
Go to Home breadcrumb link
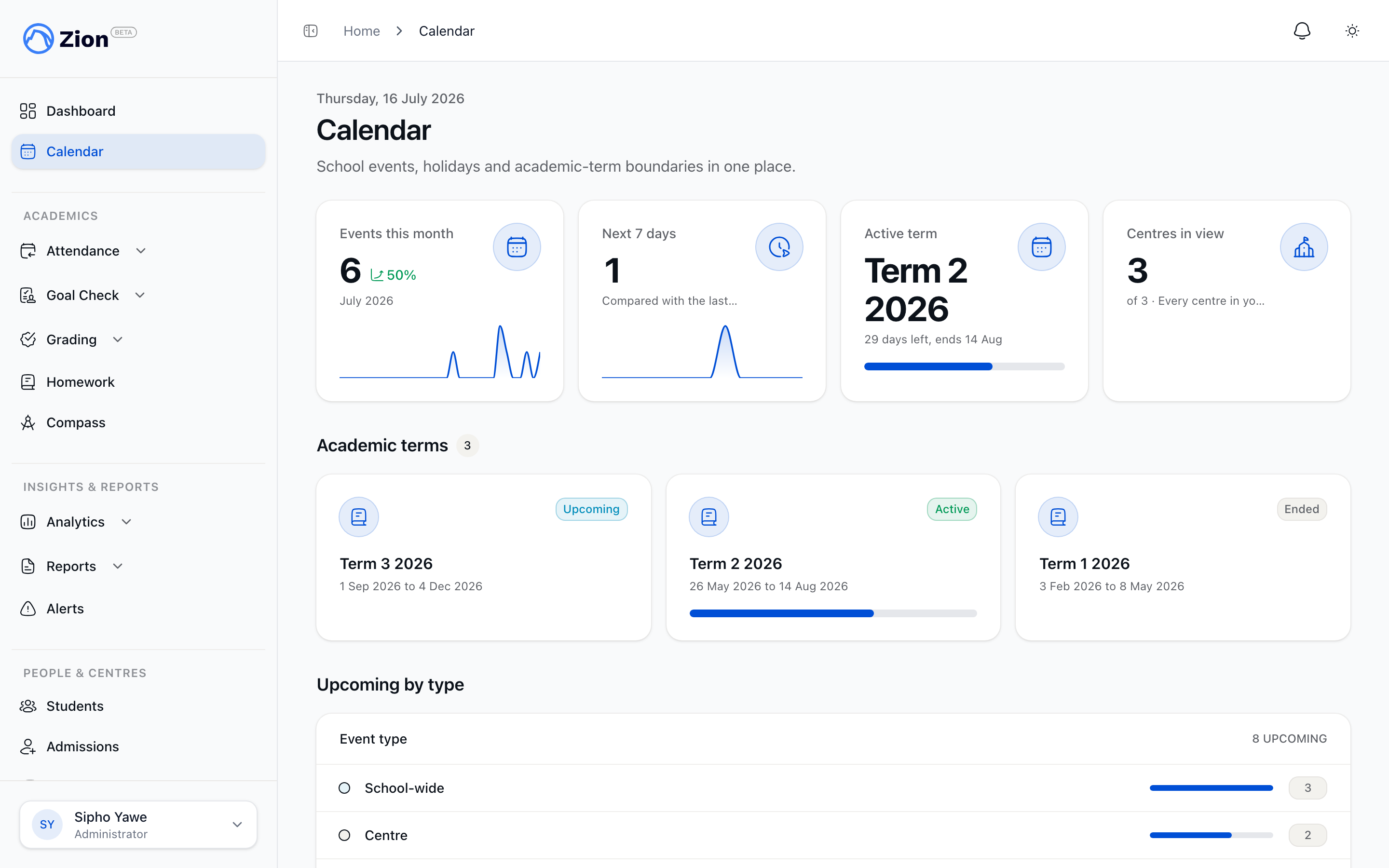point(362,31)
